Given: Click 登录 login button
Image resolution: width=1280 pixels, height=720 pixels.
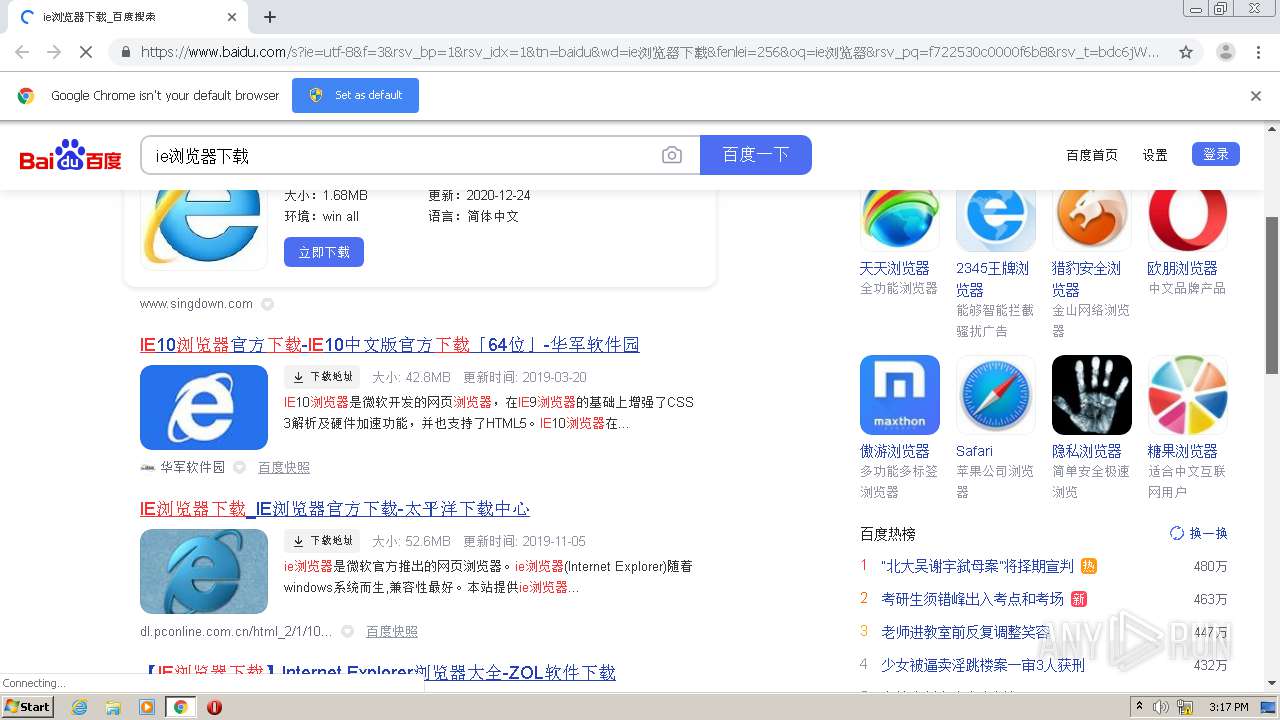Looking at the screenshot, I should [1216, 154].
